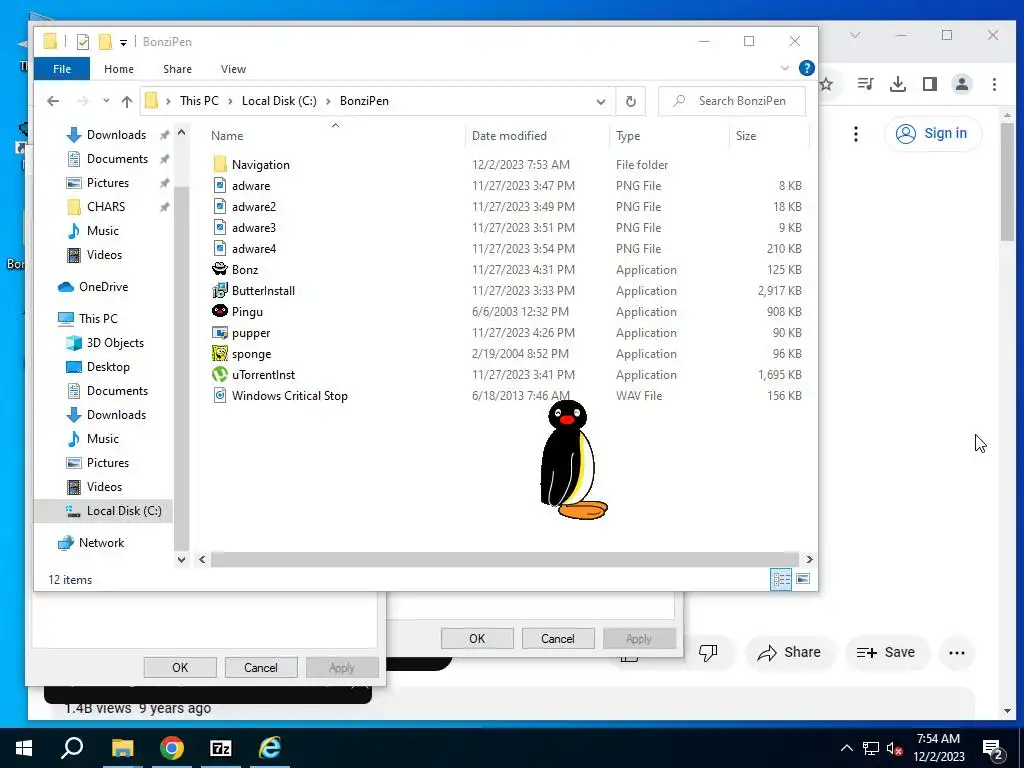Open recent locations dropdown arrow

106,101
